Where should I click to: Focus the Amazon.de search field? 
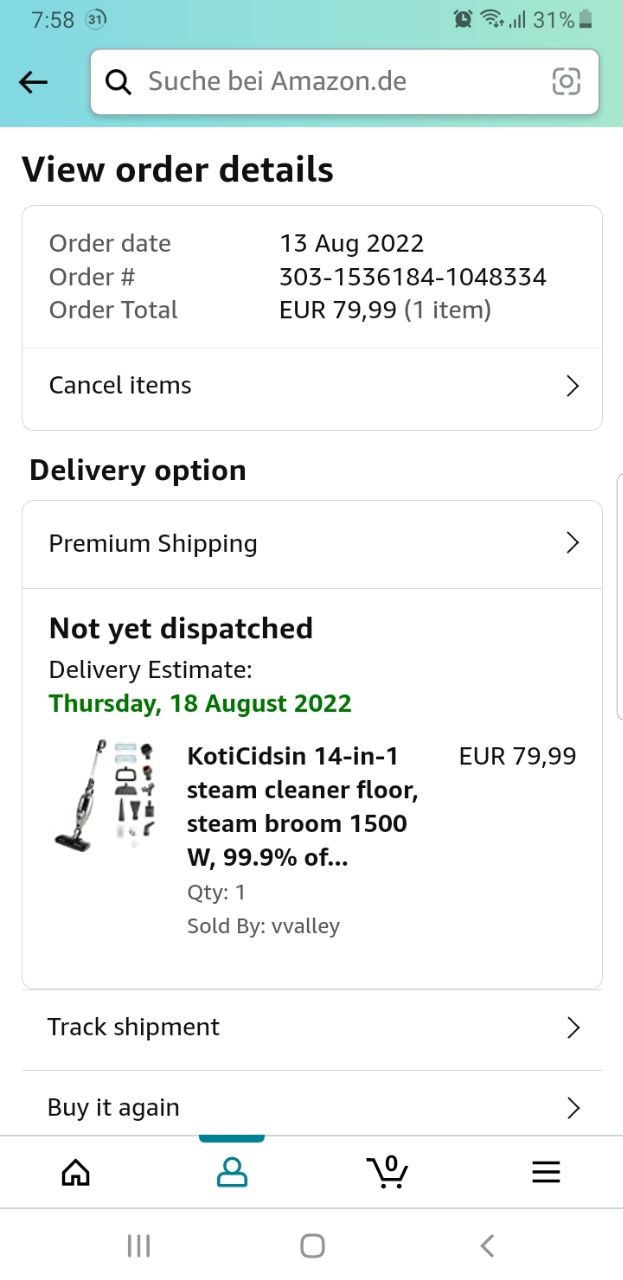(340, 82)
